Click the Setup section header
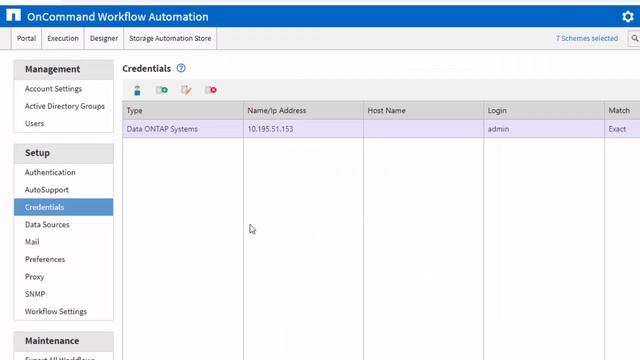This screenshot has width=640, height=360. tap(64, 153)
